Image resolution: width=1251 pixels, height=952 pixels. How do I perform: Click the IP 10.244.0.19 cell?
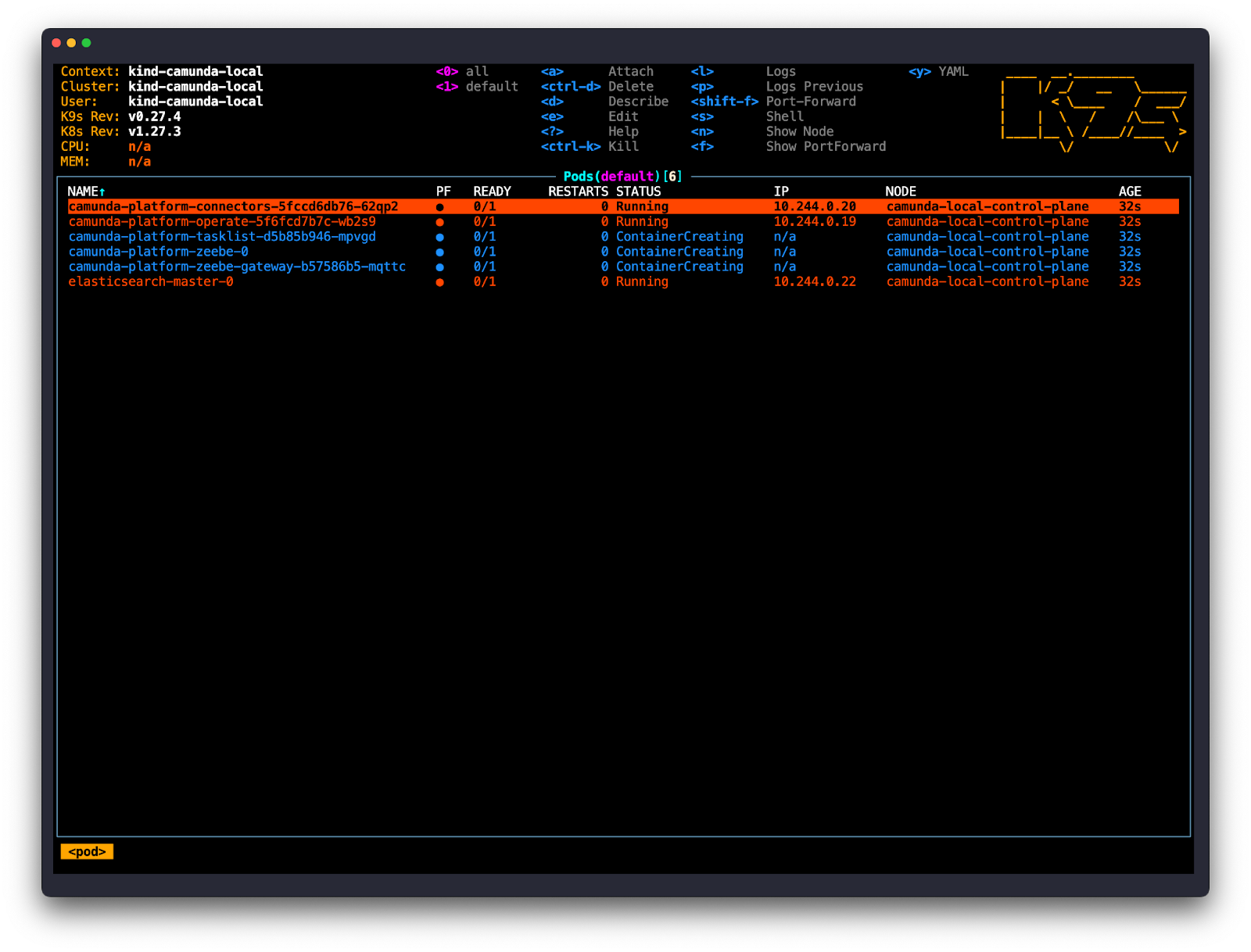coord(815,221)
